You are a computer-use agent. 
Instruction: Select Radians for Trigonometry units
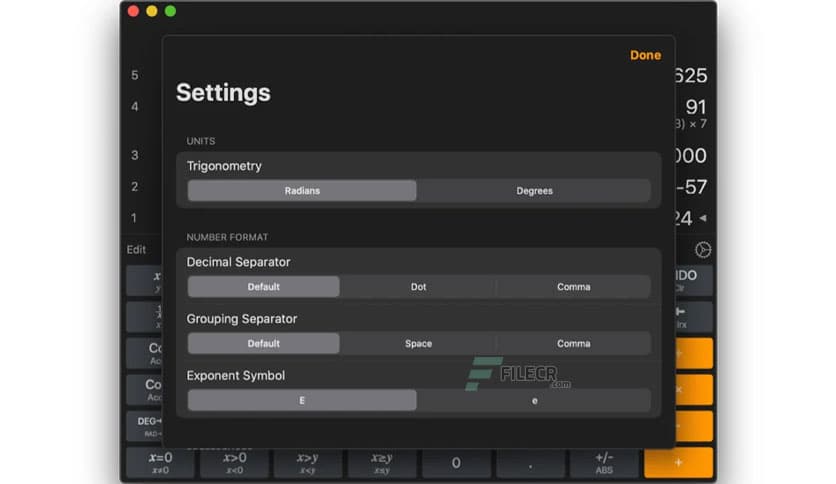(302, 191)
